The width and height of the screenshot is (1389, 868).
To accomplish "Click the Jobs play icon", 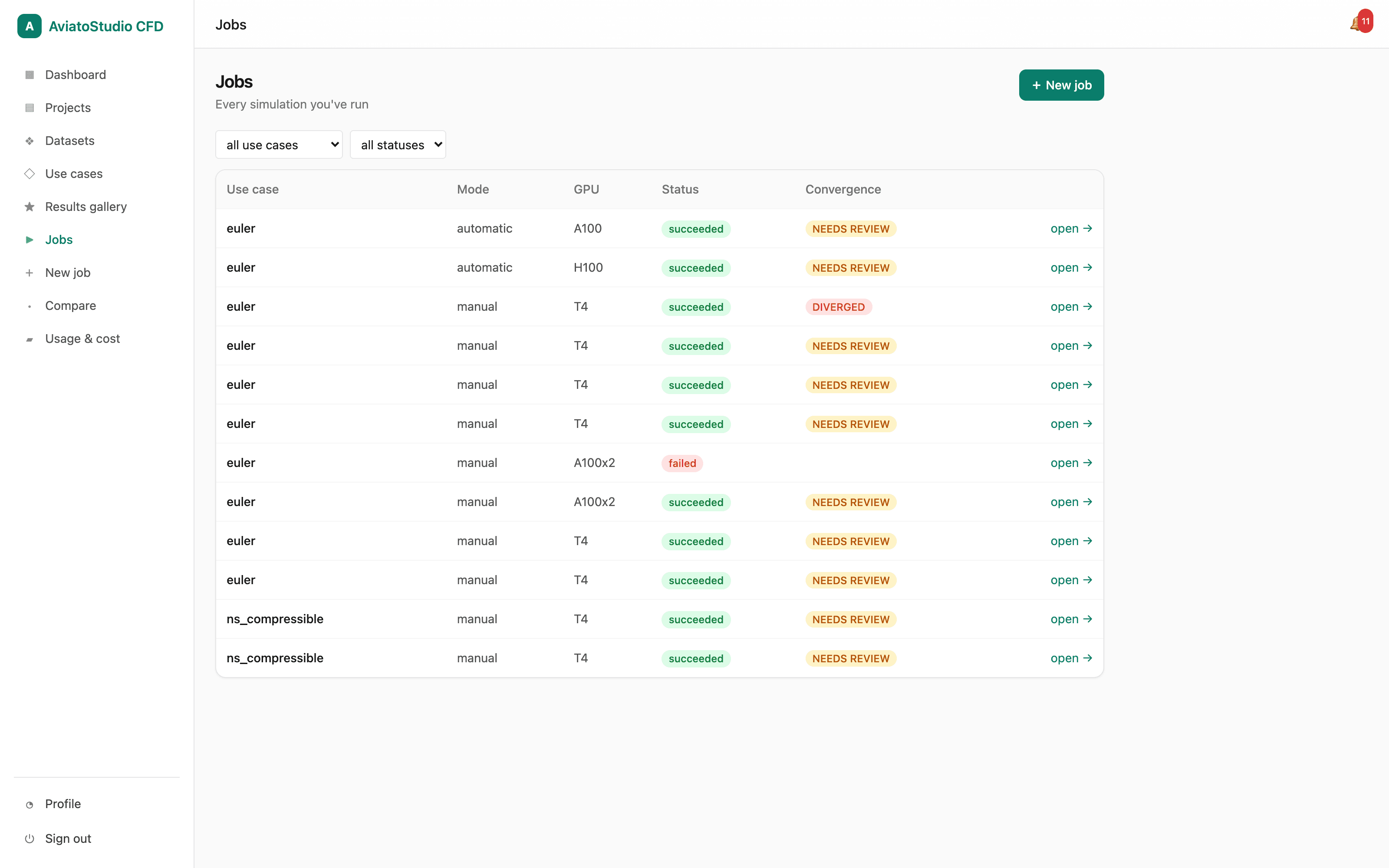I will [x=29, y=240].
